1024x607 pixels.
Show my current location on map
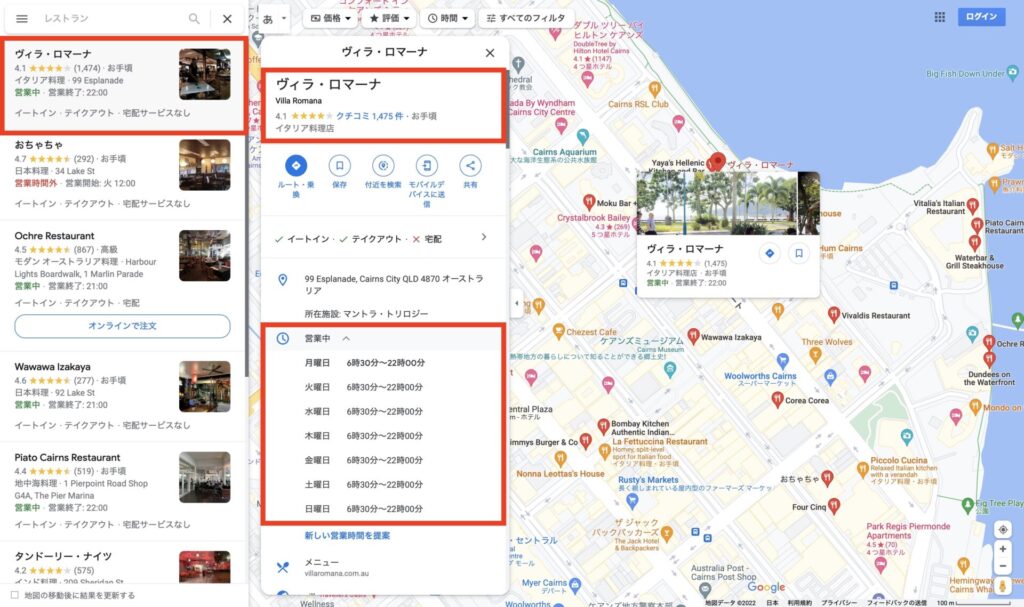pyautogui.click(x=1002, y=529)
